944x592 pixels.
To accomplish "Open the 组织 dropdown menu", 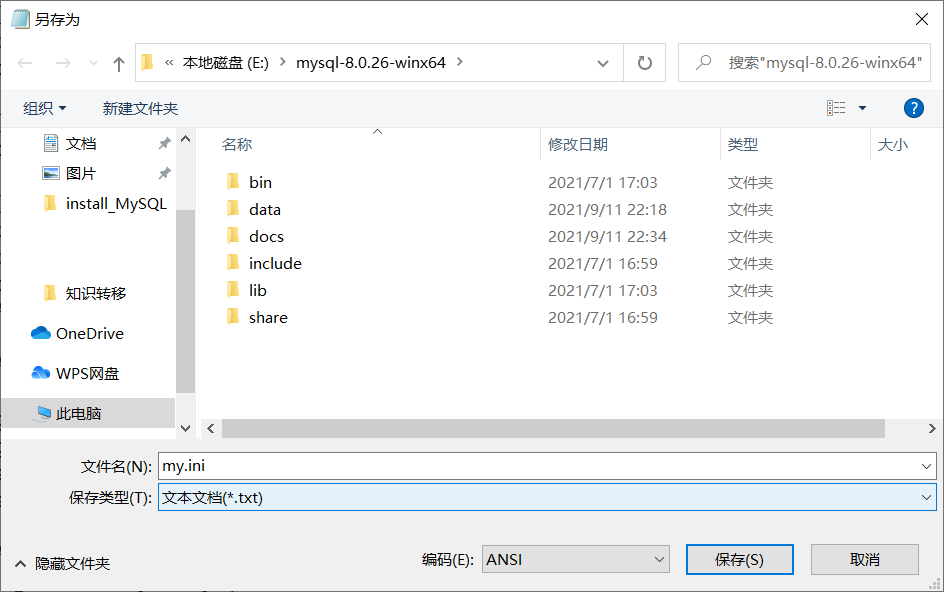I will 44,108.
